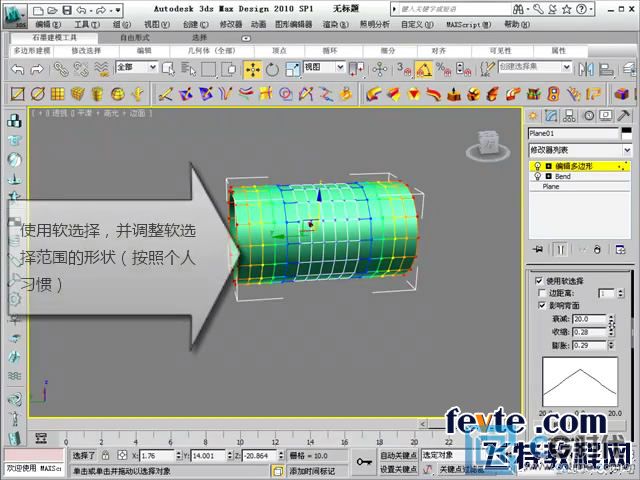Click the Save file icon in the quick access bar
Viewport: 640px width, 480px height.
[x=67, y=10]
